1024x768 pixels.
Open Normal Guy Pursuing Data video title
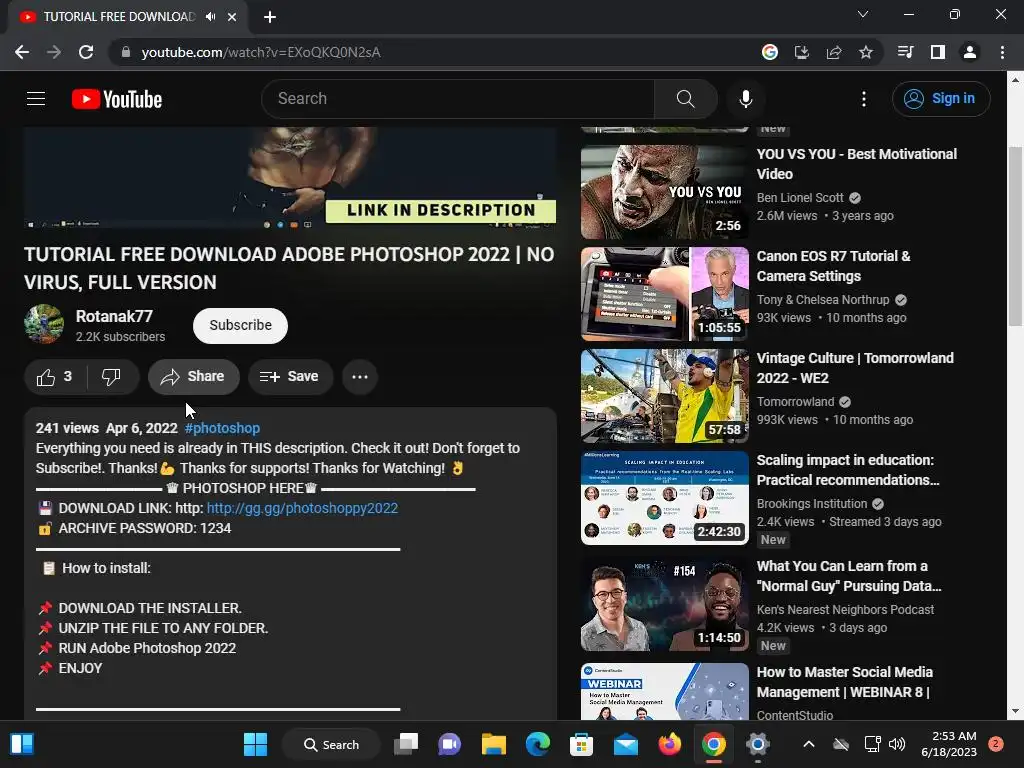849,576
